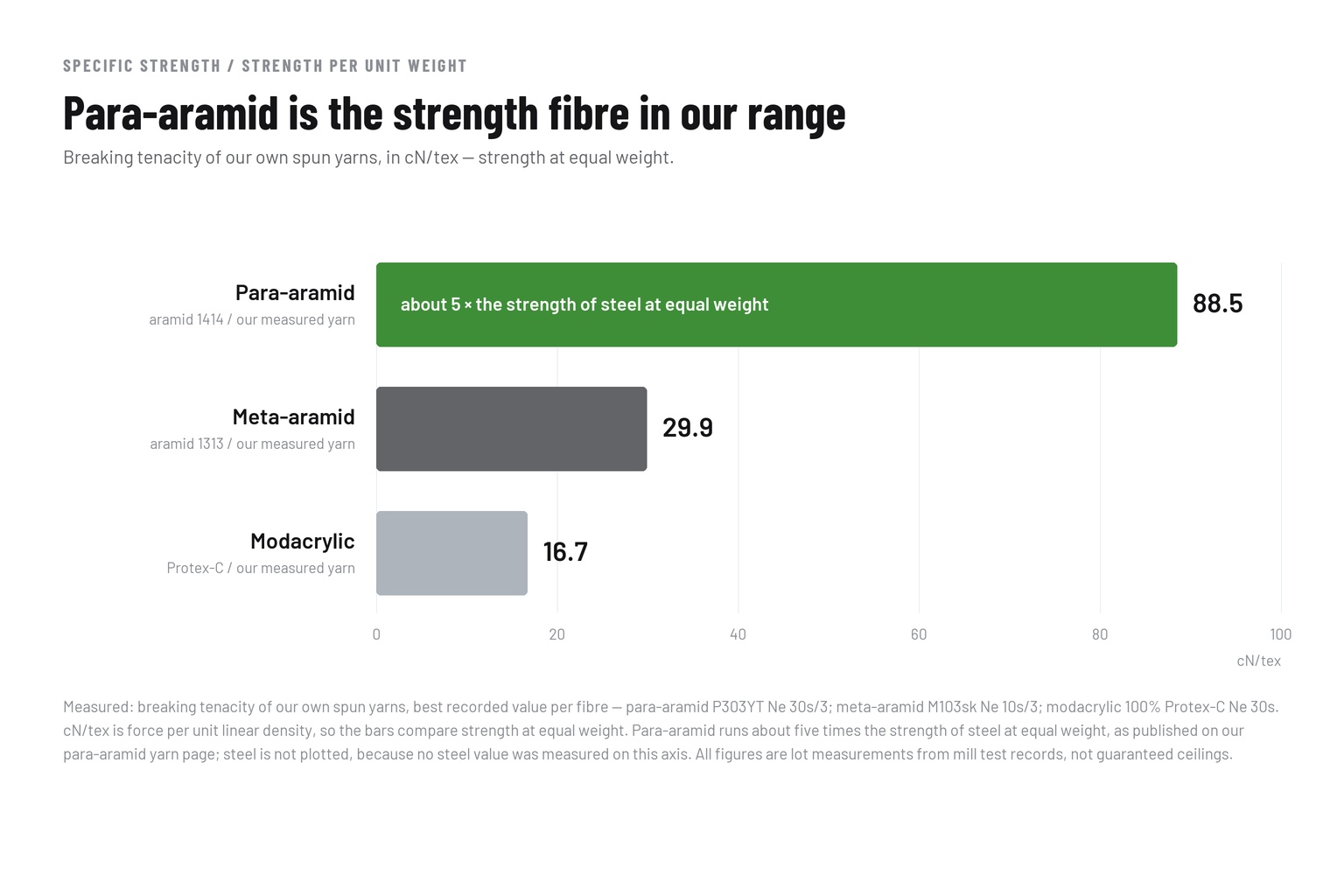Click the measurement footnote paragraph

point(671,731)
